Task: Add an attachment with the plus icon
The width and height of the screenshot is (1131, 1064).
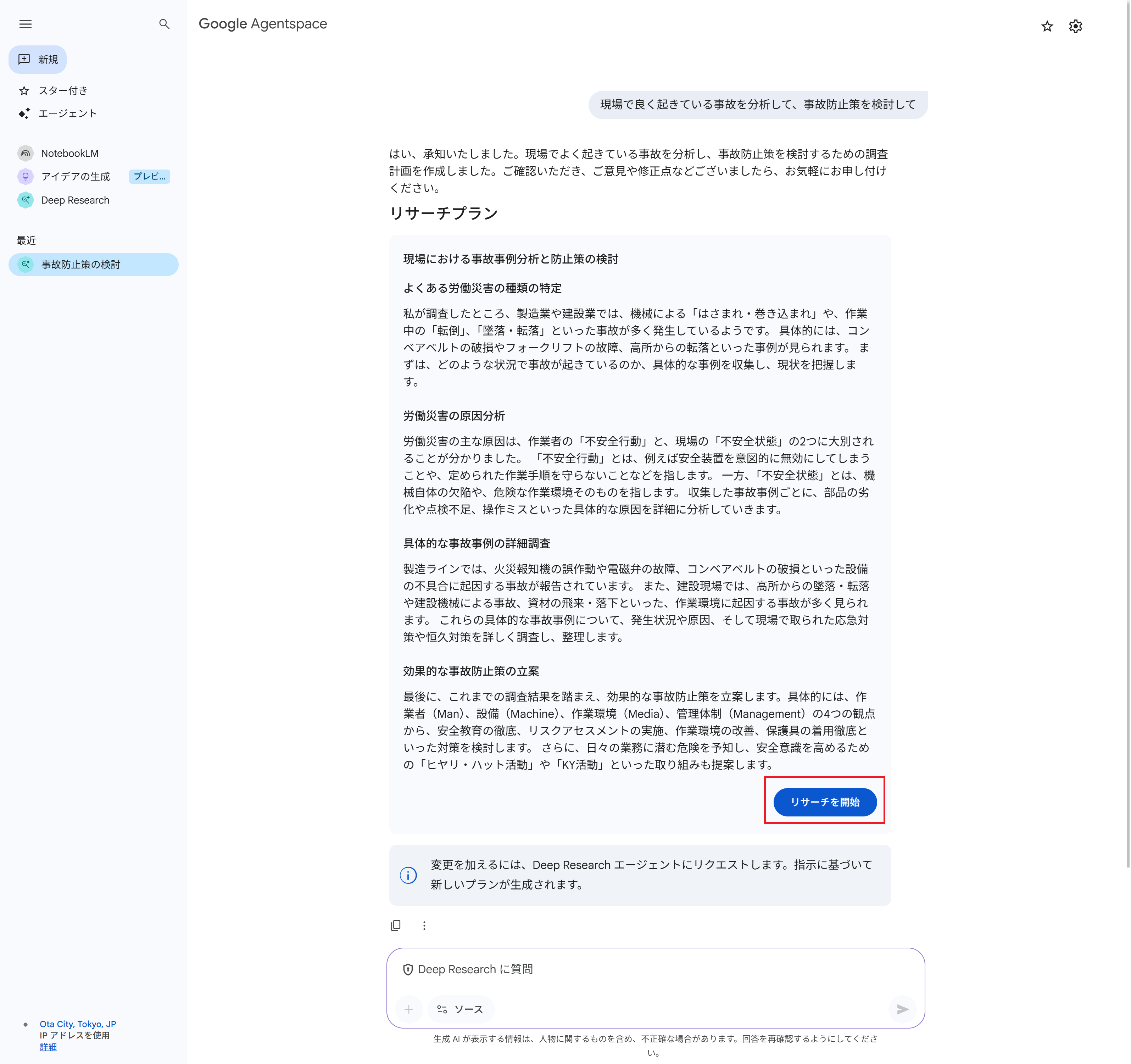Action: [x=409, y=1009]
